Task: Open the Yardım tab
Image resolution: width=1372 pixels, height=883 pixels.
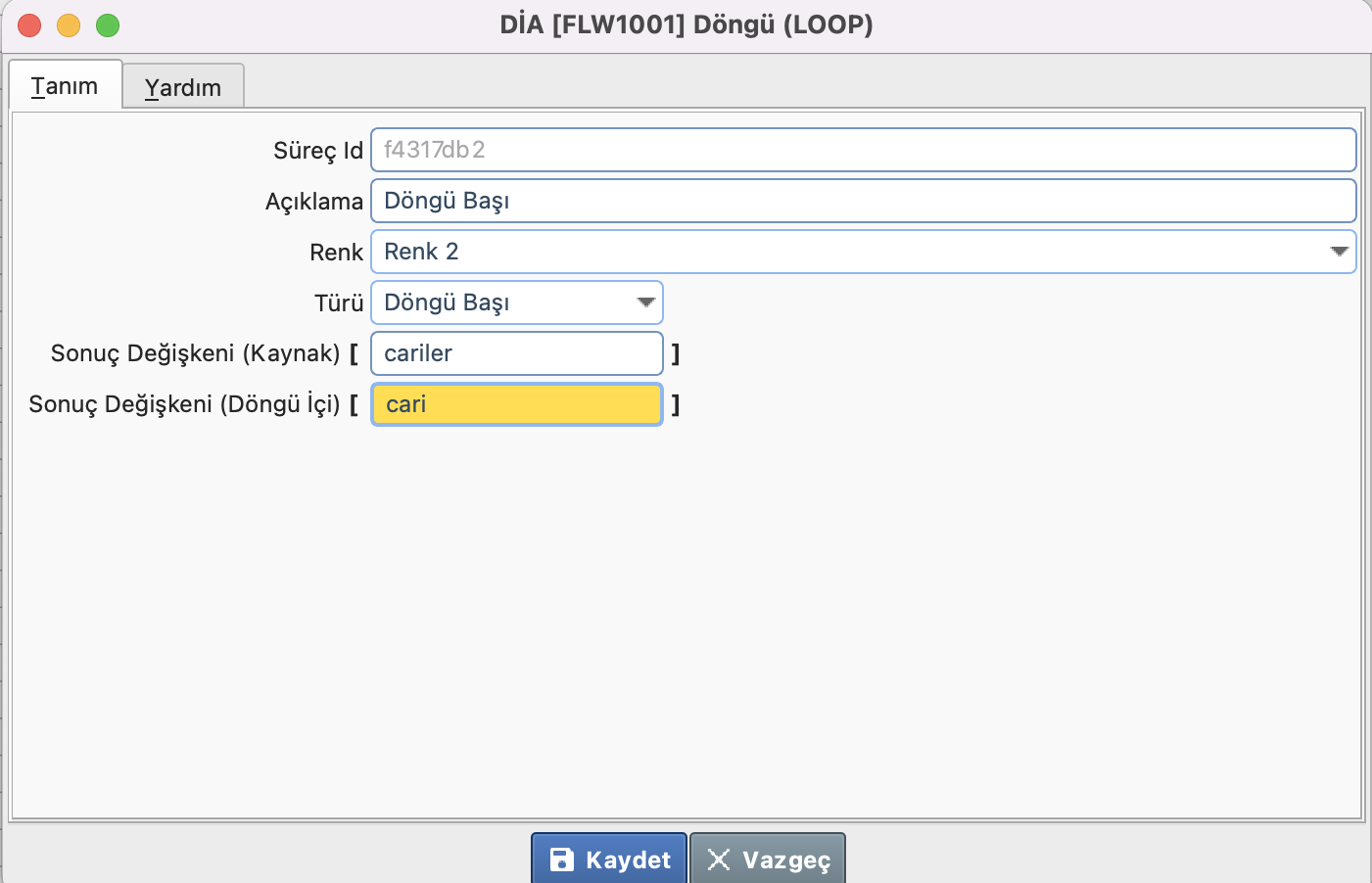Action: coord(183,88)
